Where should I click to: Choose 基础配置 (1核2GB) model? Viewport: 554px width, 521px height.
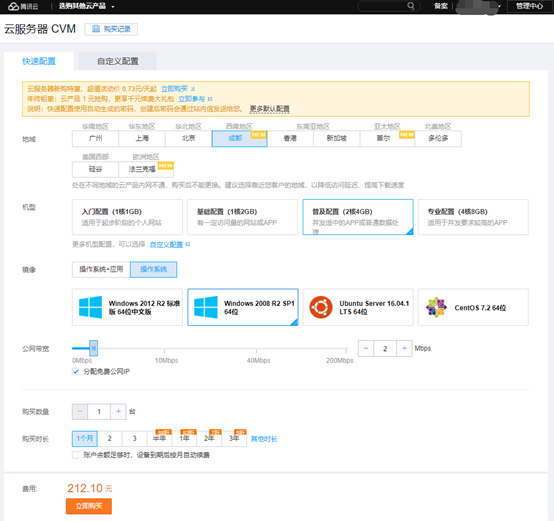coord(242,217)
